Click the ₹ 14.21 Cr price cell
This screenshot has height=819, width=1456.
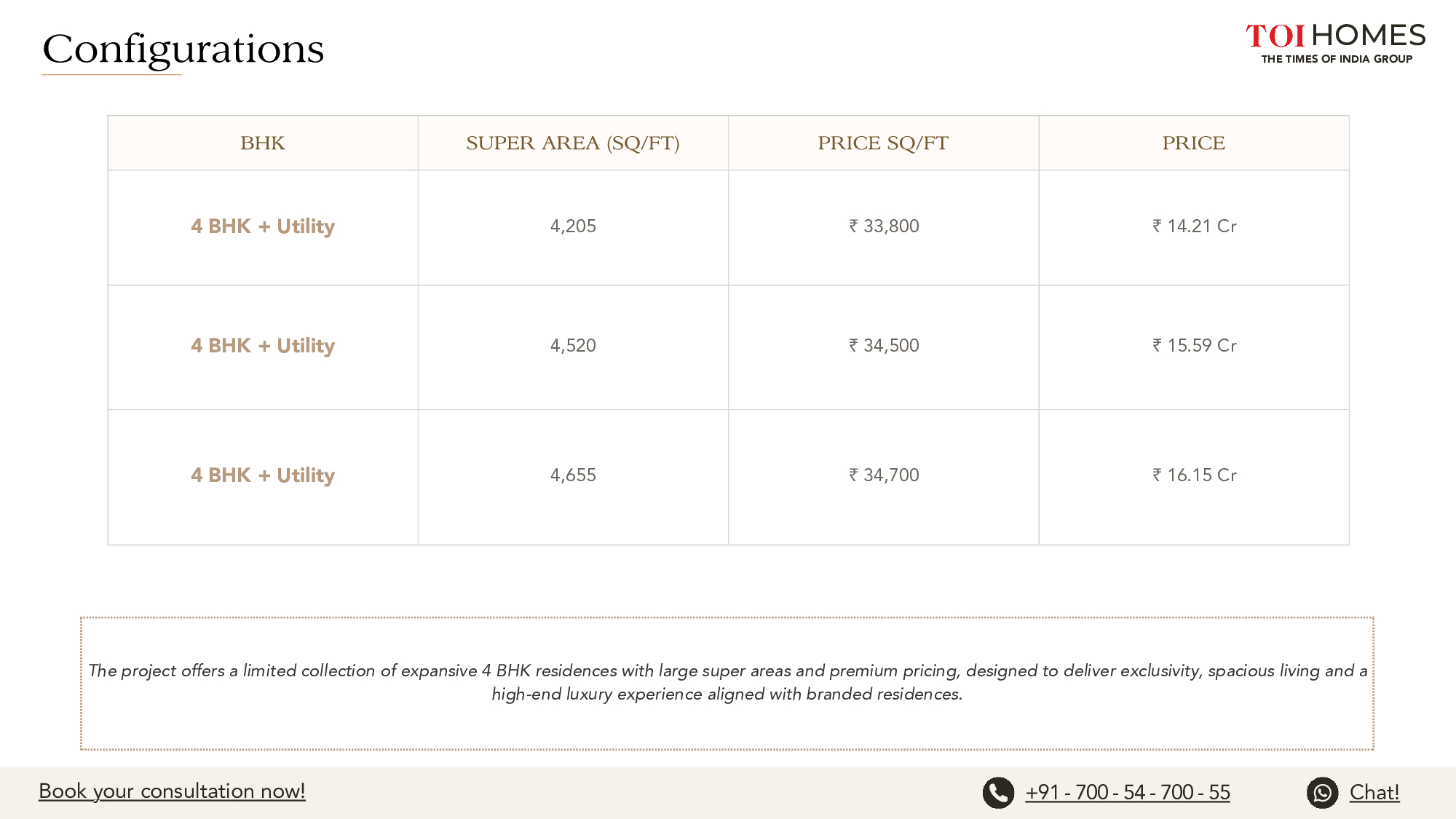click(x=1194, y=226)
